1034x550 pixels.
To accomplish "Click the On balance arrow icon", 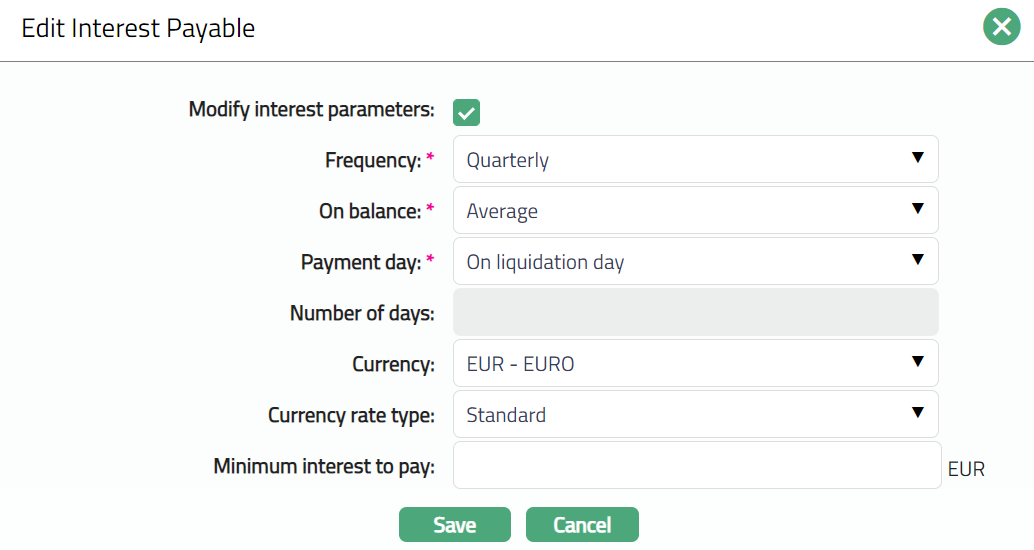I will (917, 209).
